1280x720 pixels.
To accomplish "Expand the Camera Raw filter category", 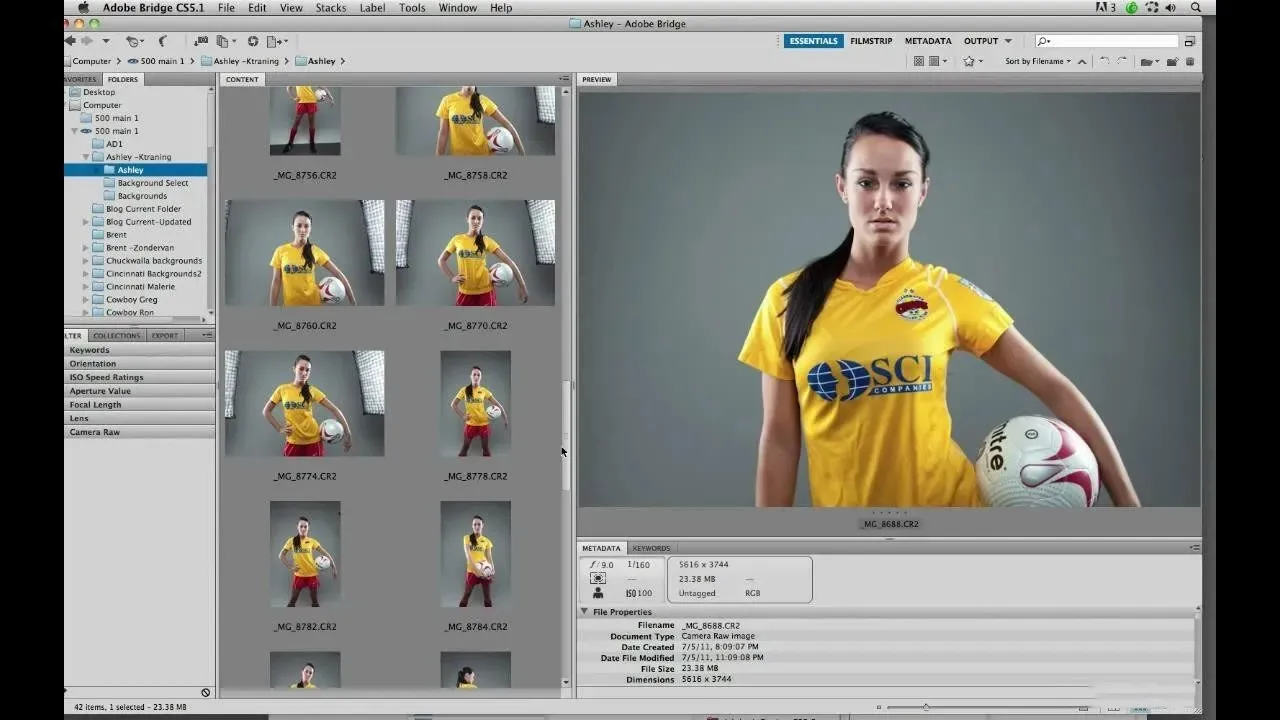I will [x=139, y=432].
